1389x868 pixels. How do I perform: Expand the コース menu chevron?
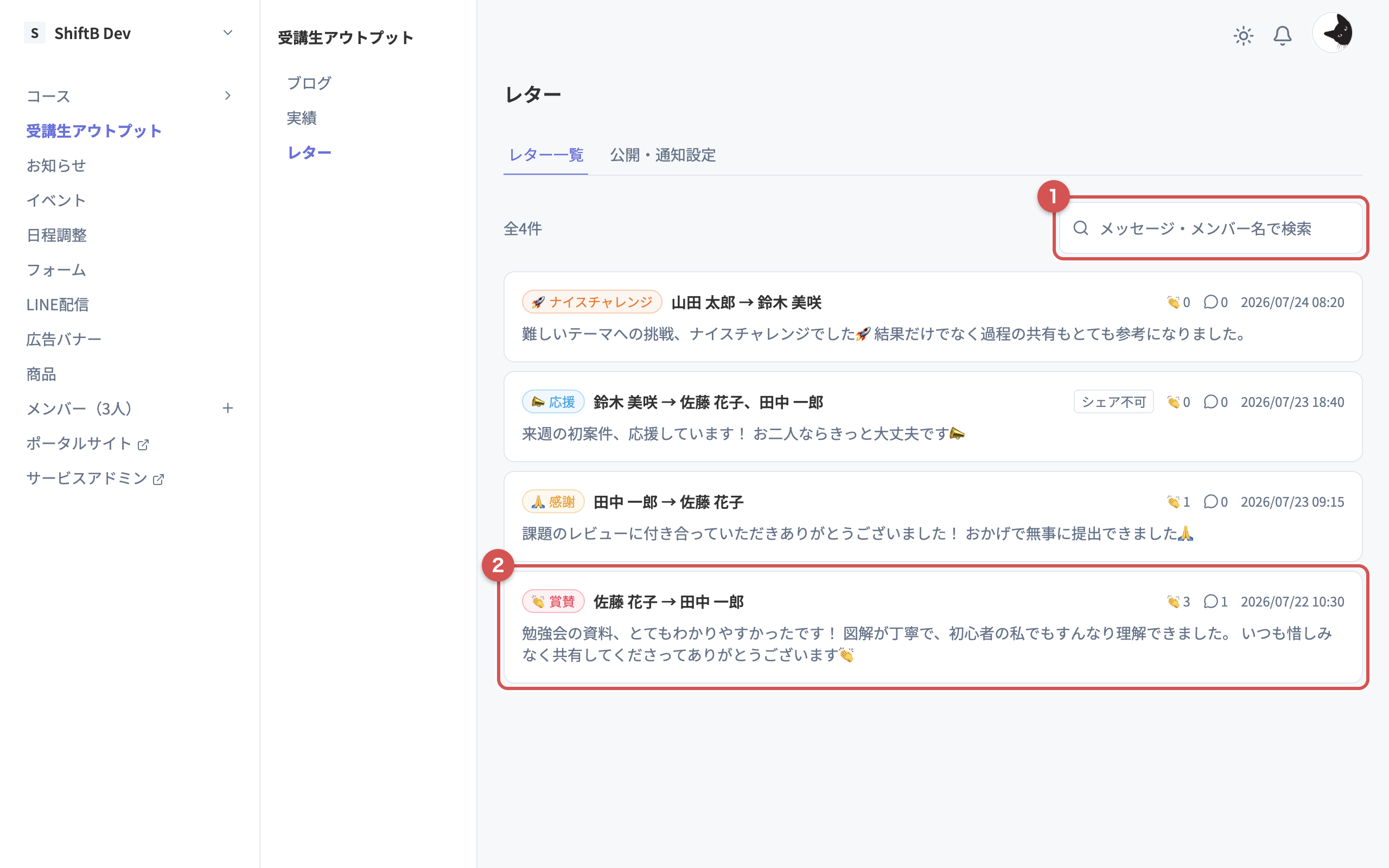[x=227, y=95]
